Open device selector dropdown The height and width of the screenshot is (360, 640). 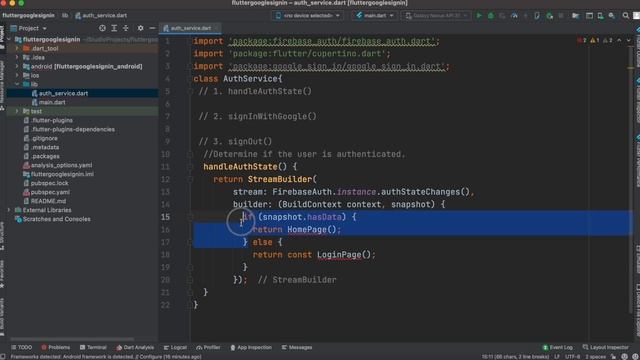pos(307,16)
